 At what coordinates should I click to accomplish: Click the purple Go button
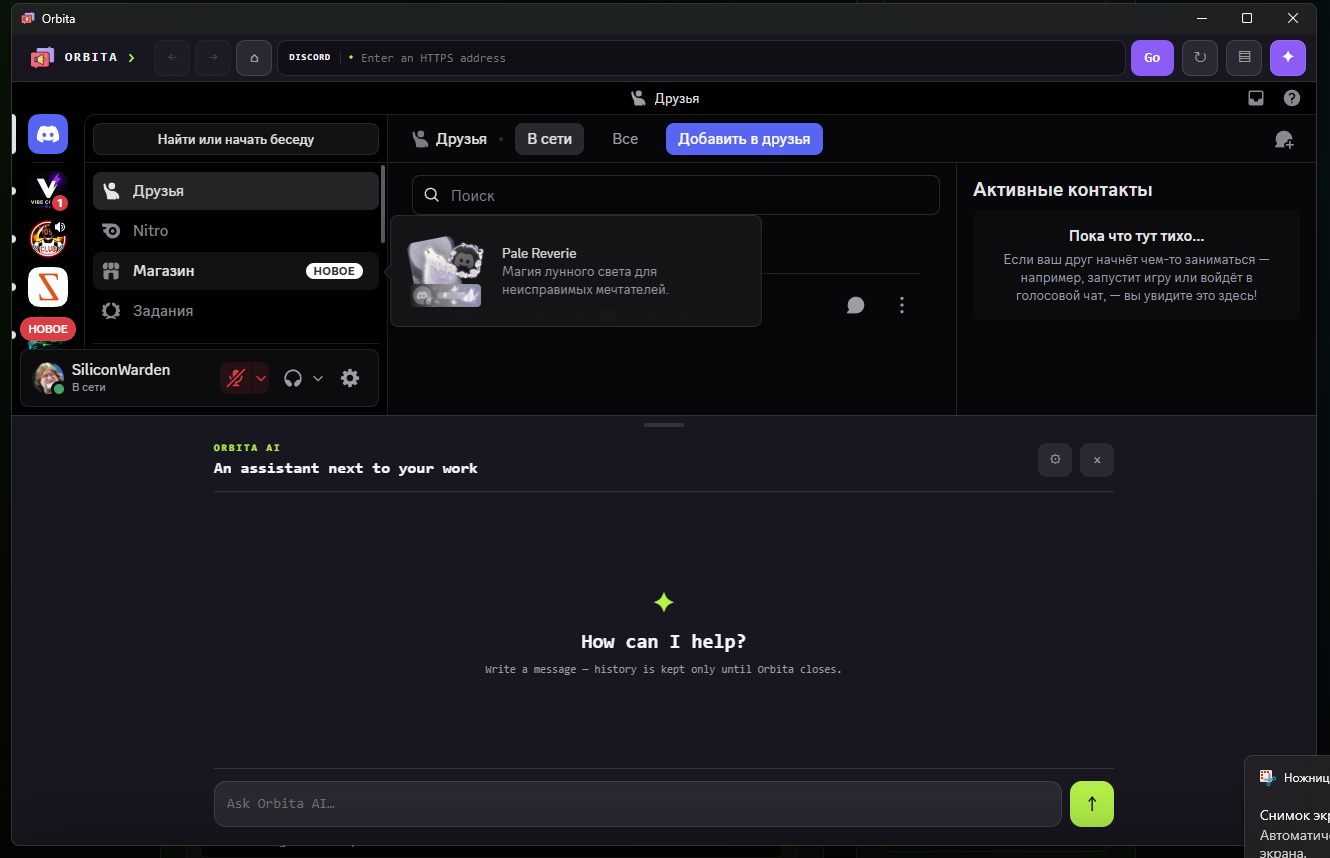1152,58
